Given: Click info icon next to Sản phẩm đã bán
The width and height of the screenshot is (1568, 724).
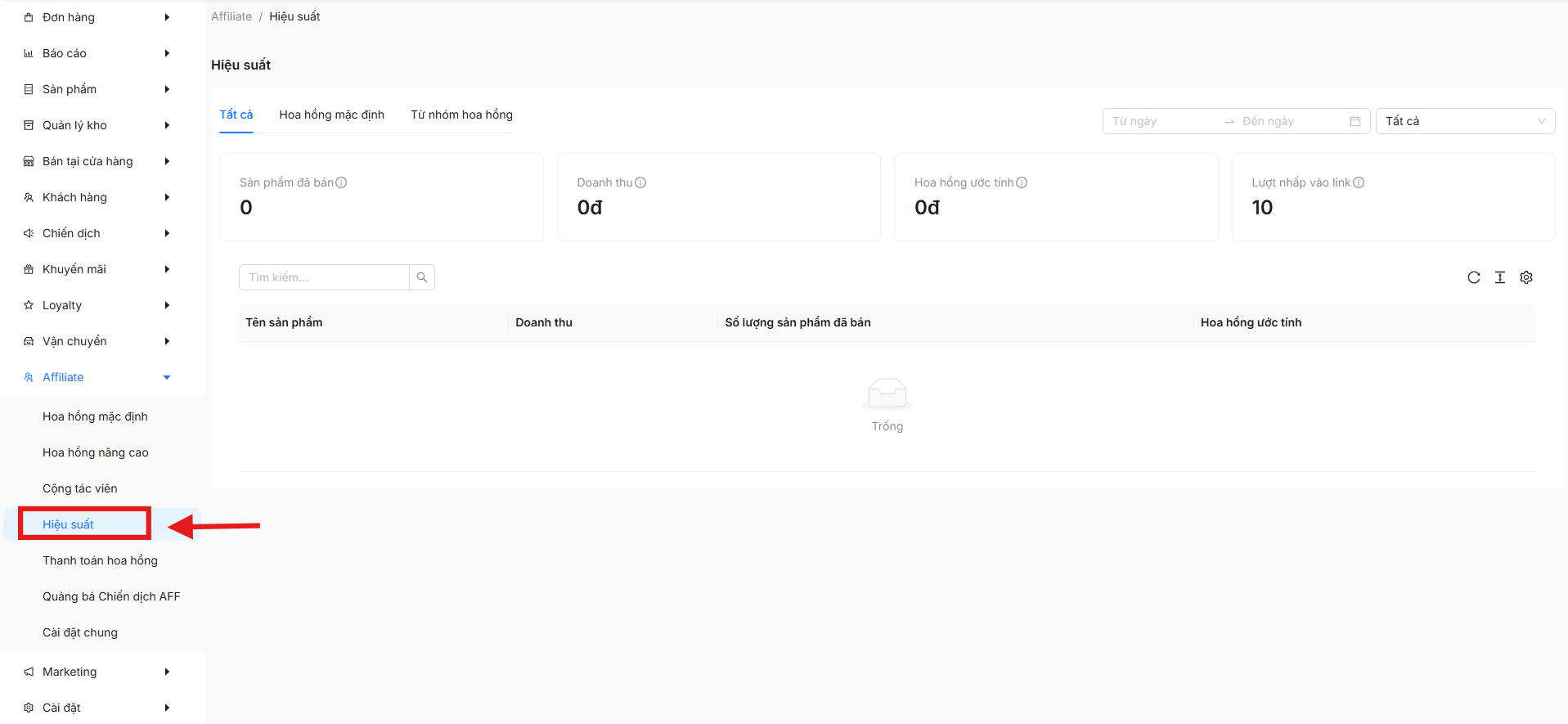Looking at the screenshot, I should [x=341, y=182].
